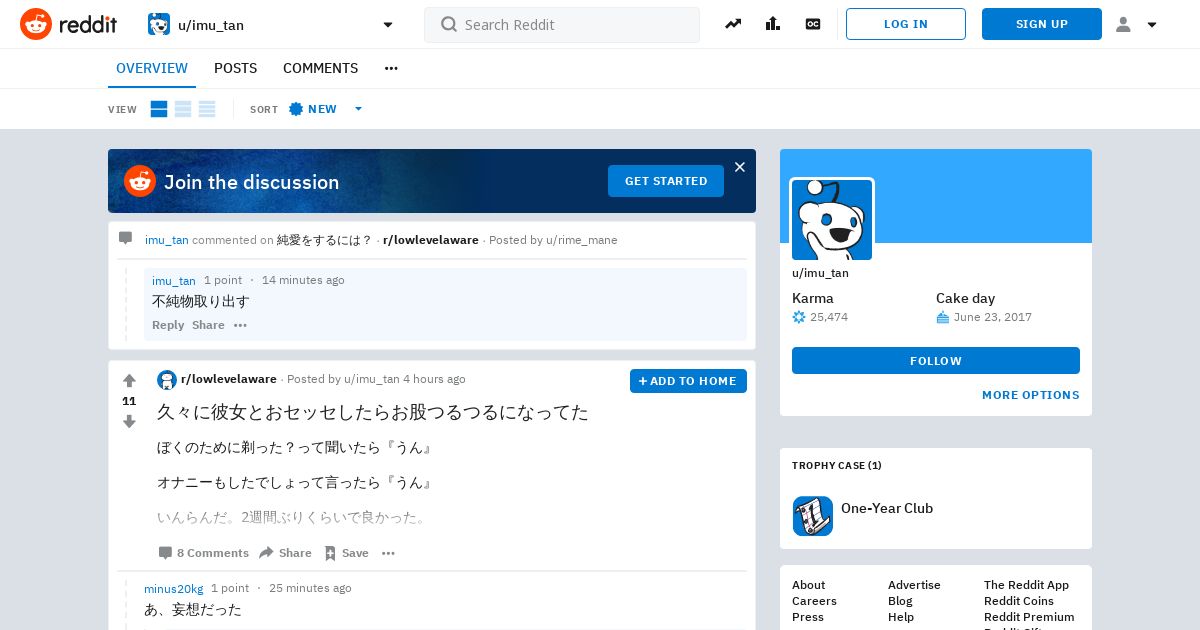Viewport: 1200px width, 630px height.
Task: Downvote the r/lowlevelaware post
Action: (x=129, y=422)
